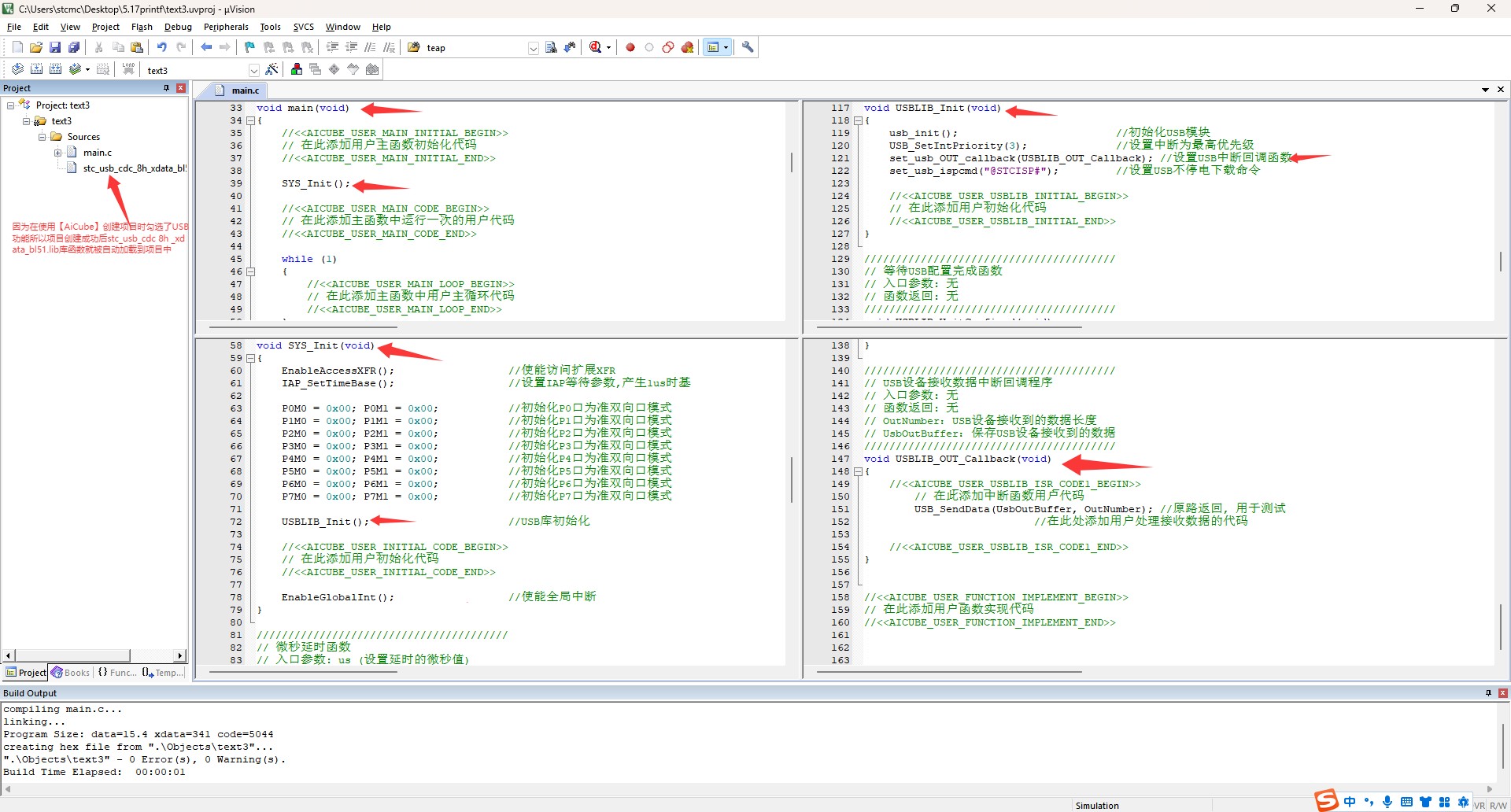Switch to the Books tab
1511x812 pixels.
point(70,673)
